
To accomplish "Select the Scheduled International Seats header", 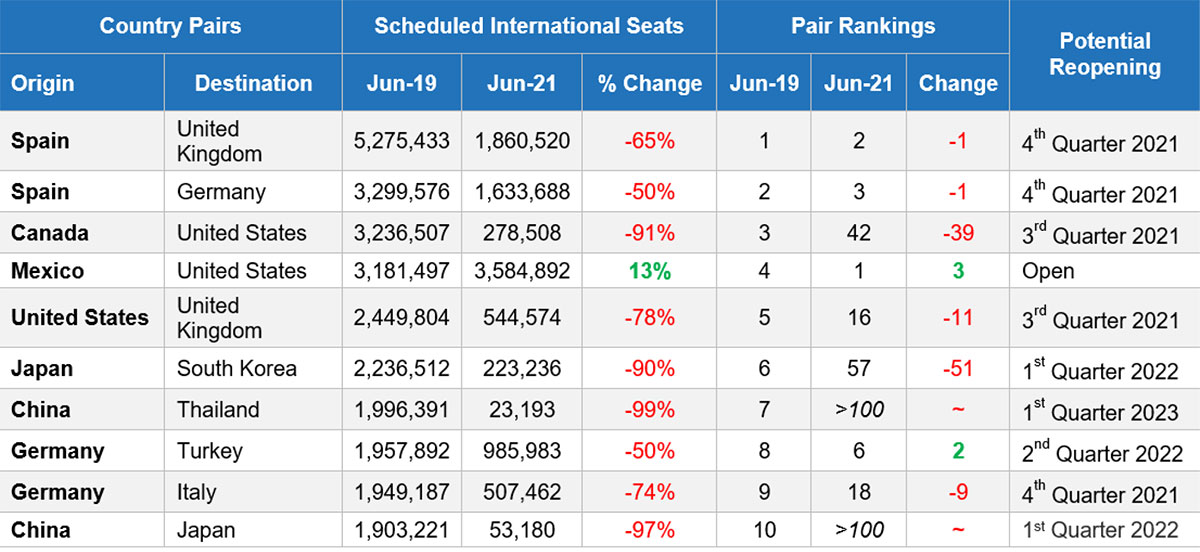I will point(529,26).
